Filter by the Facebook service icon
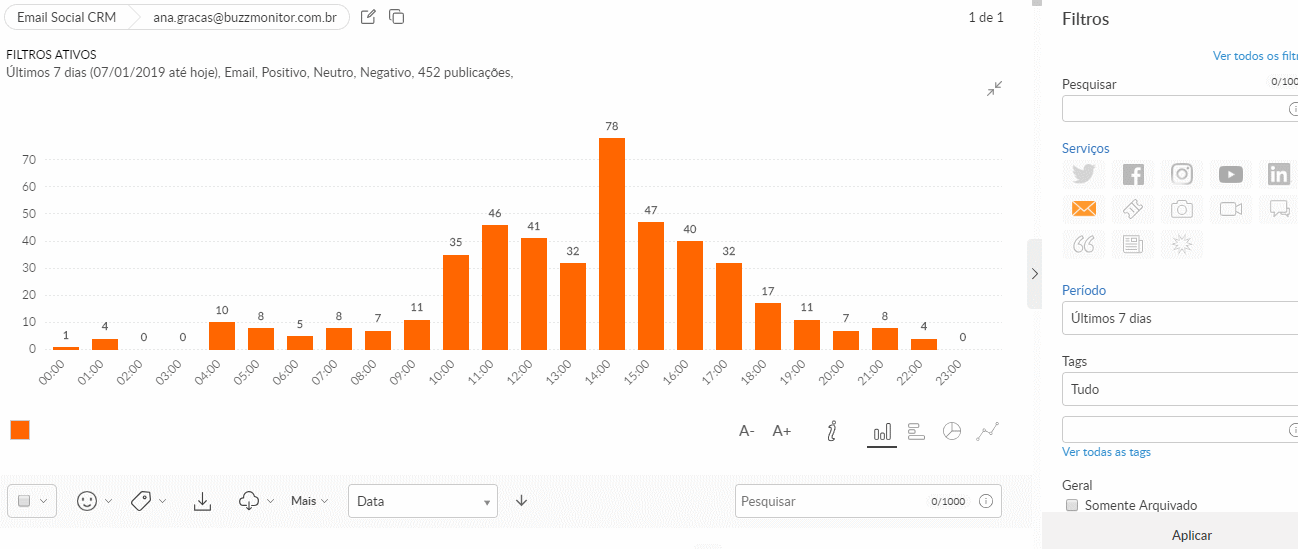The height and width of the screenshot is (549, 1298). point(1133,174)
